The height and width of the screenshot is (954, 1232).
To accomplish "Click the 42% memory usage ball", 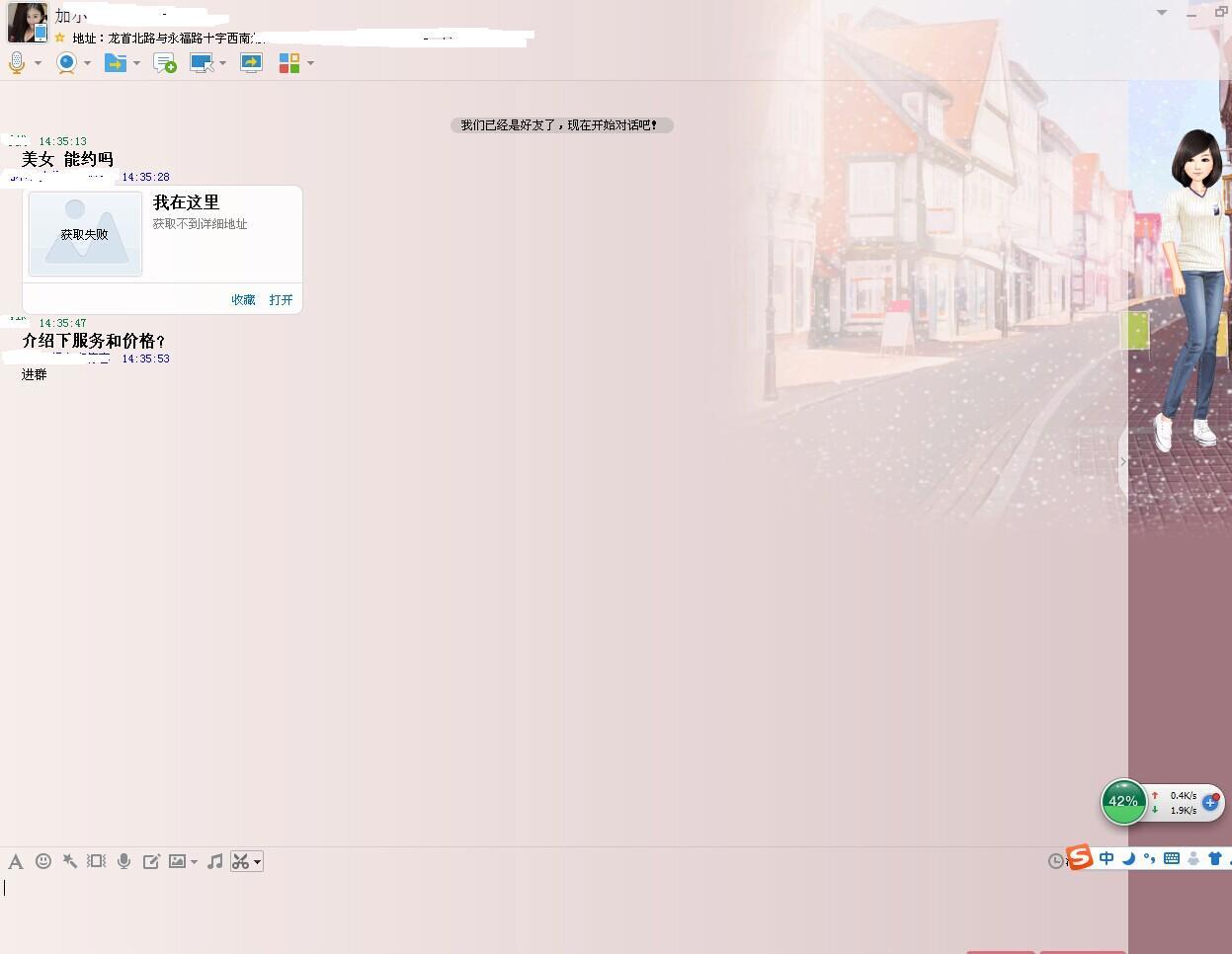I will tap(1123, 801).
